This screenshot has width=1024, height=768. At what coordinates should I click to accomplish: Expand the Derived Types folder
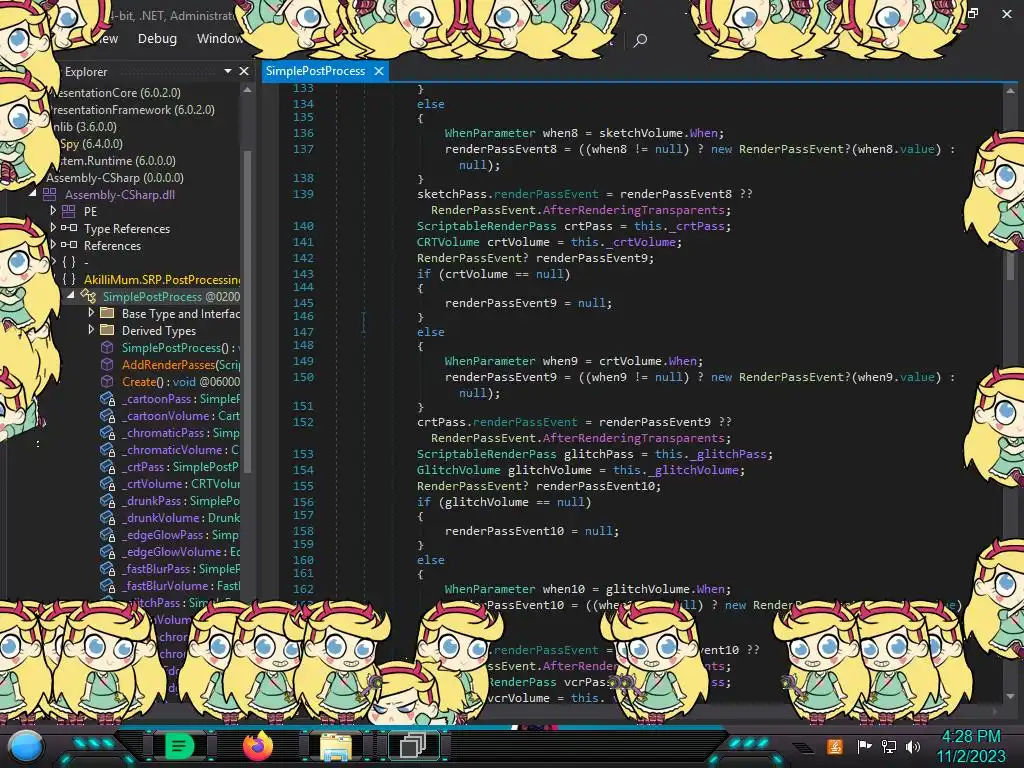[91, 330]
